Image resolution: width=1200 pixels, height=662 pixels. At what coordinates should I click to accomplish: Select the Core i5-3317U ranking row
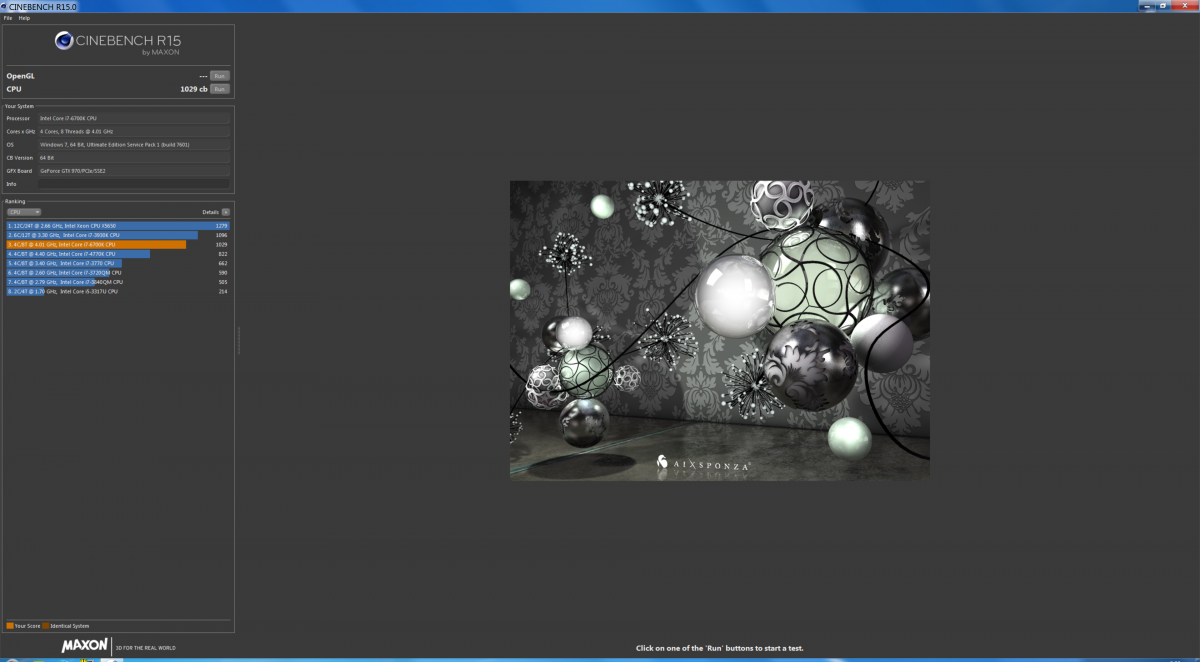pos(118,291)
